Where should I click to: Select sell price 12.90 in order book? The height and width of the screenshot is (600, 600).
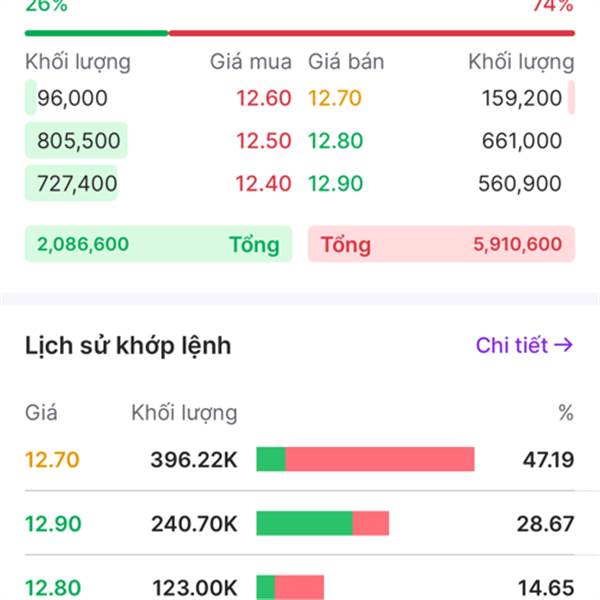[x=335, y=184]
